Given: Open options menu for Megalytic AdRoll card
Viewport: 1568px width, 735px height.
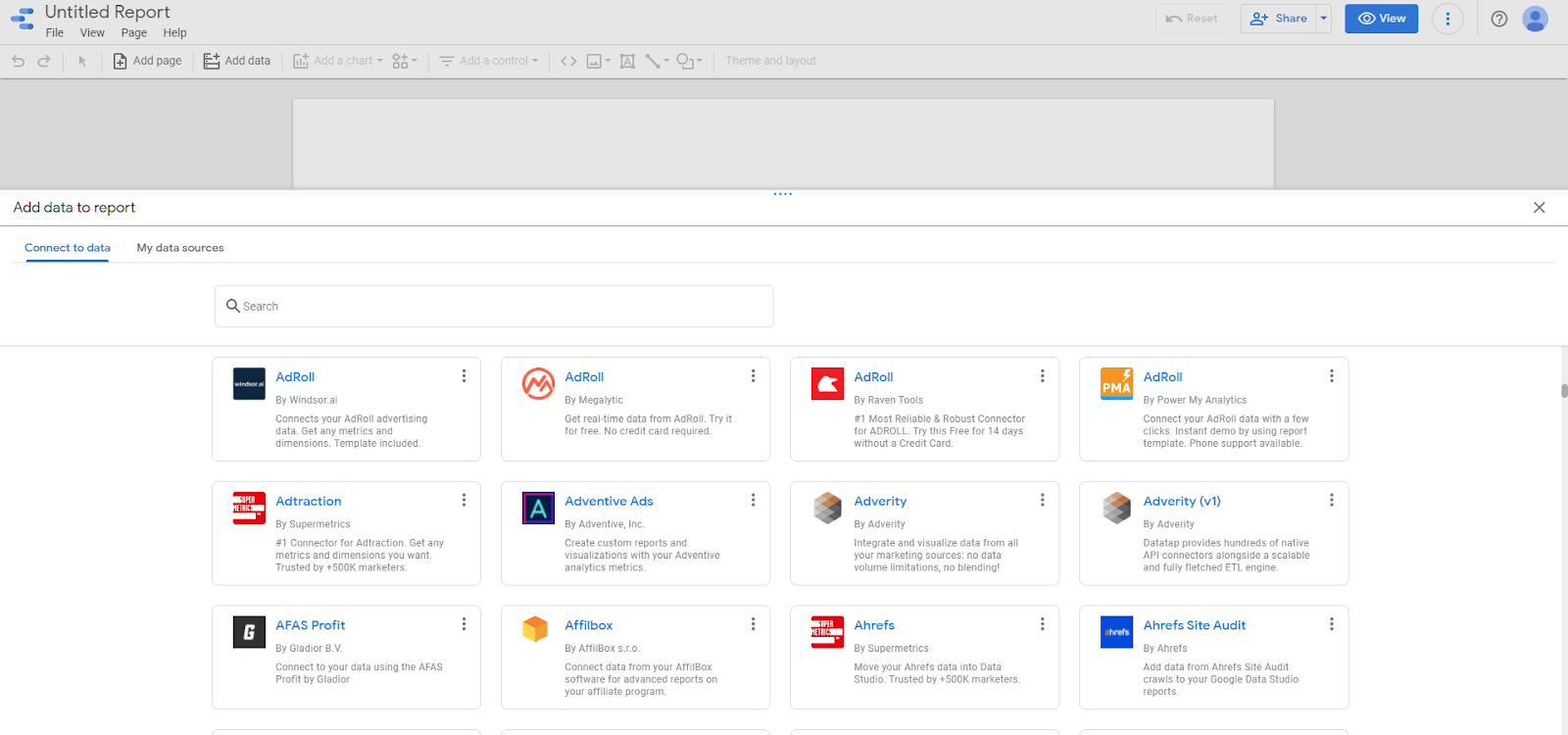Looking at the screenshot, I should click(x=753, y=376).
